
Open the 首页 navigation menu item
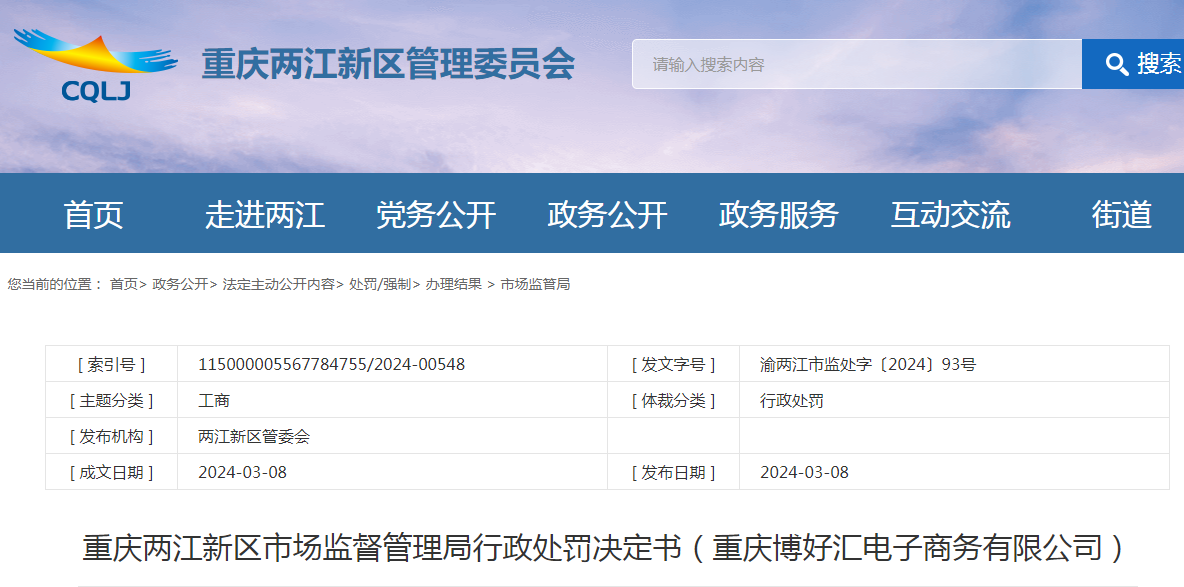coord(94,215)
